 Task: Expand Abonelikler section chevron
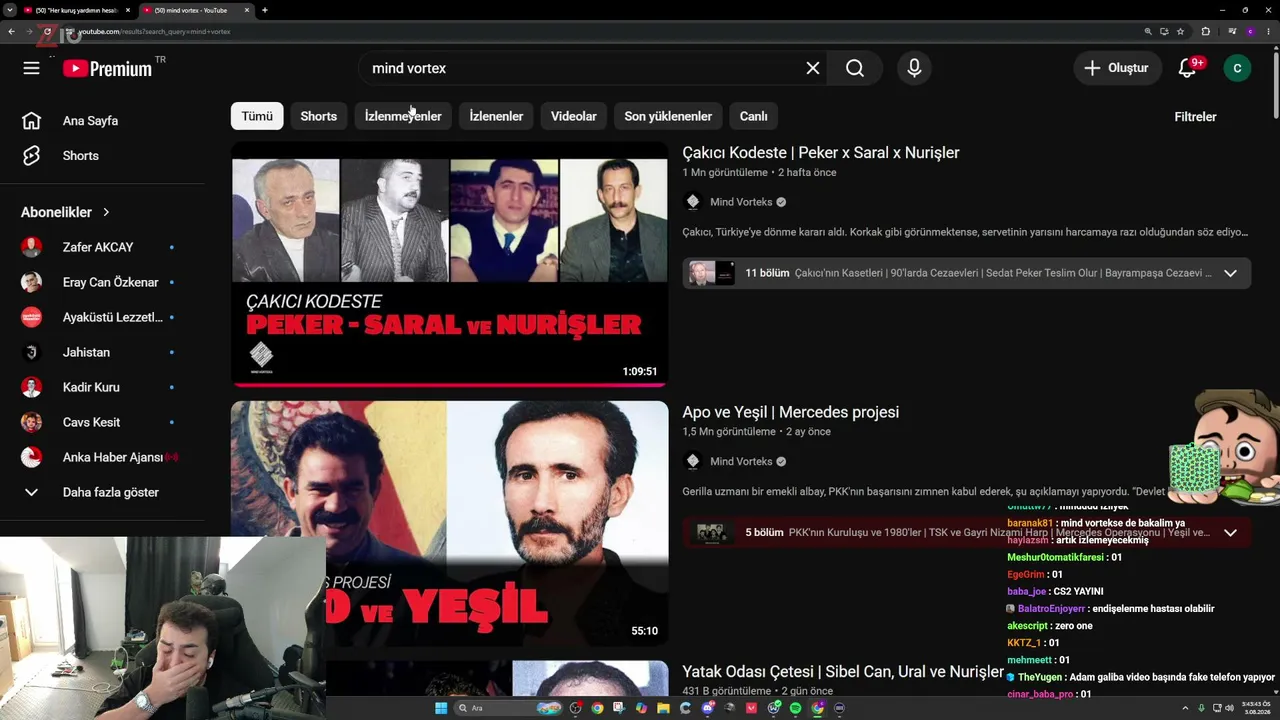pyautogui.click(x=106, y=212)
